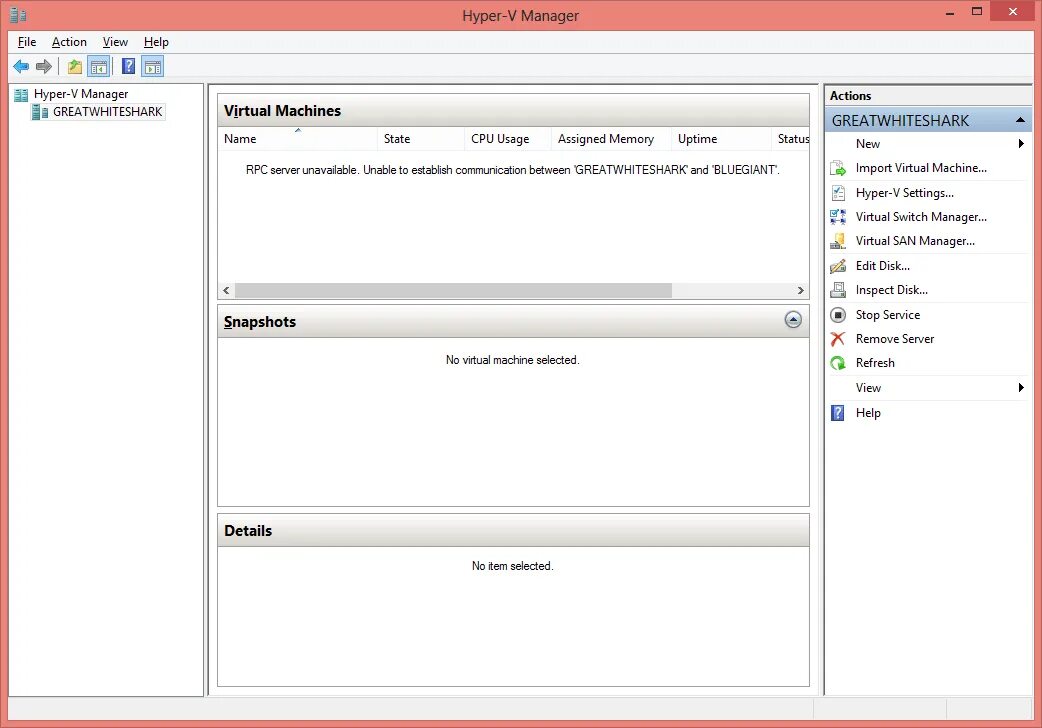1042x728 pixels.
Task: Click the Up one level folder icon
Action: point(75,66)
